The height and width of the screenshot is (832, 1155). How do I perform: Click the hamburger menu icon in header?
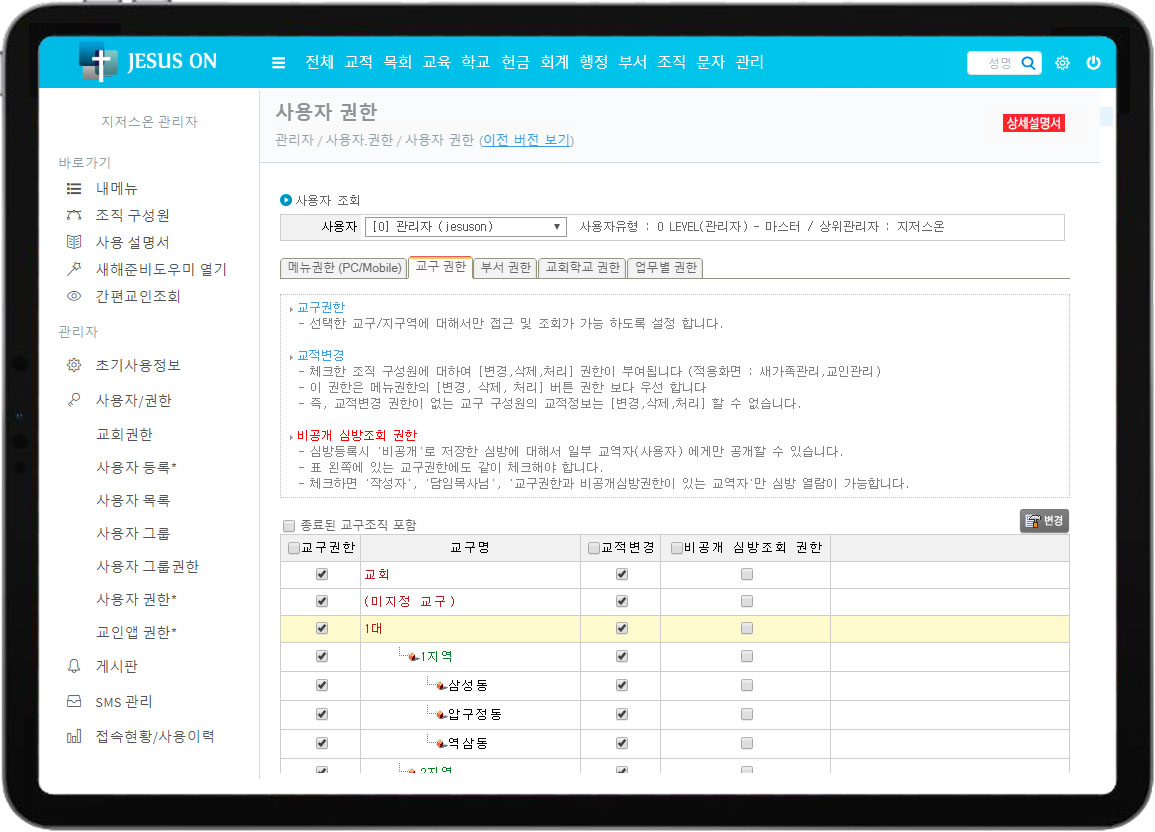pyautogui.click(x=278, y=63)
